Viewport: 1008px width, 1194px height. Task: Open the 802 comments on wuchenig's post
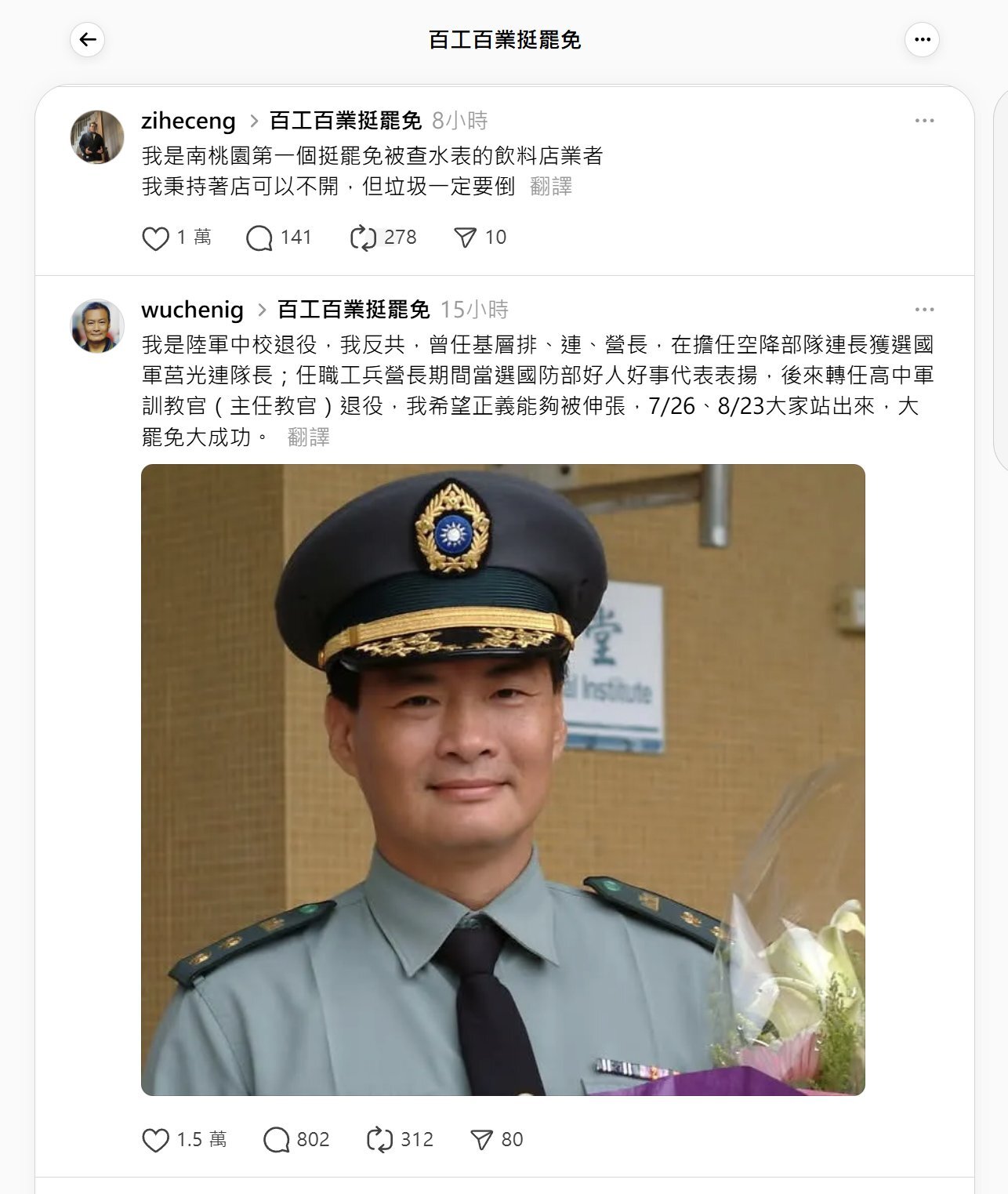[296, 1140]
